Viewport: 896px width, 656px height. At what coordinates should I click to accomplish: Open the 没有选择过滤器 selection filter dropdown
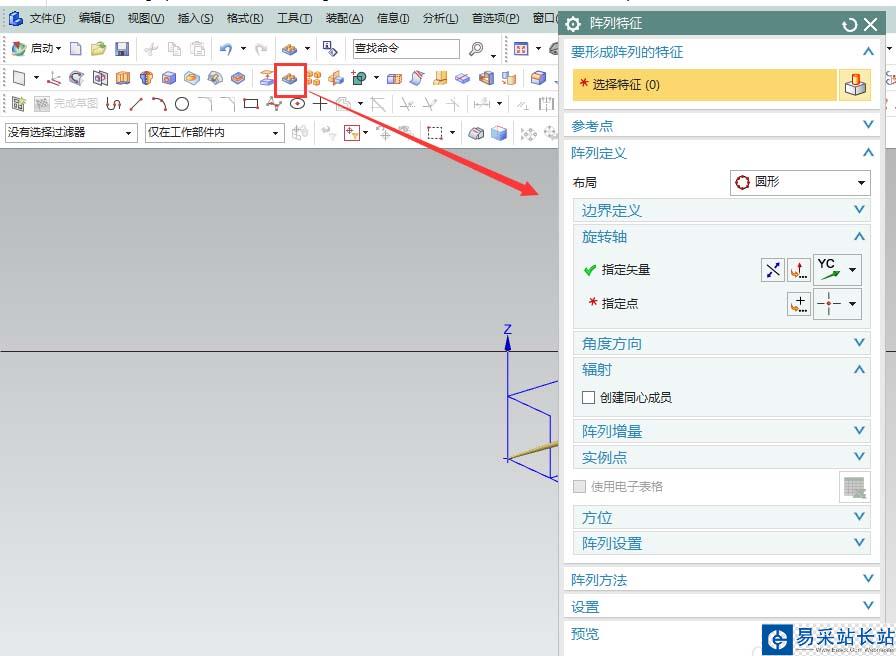71,133
